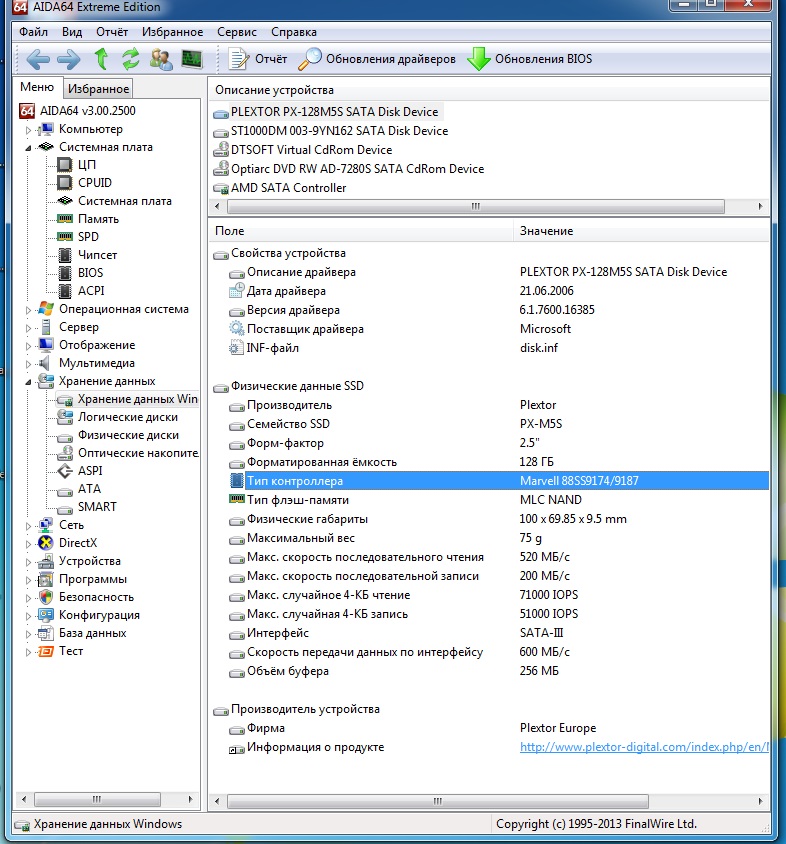Expand the Компьютер tree node
The height and width of the screenshot is (844, 786).
pyautogui.click(x=29, y=129)
